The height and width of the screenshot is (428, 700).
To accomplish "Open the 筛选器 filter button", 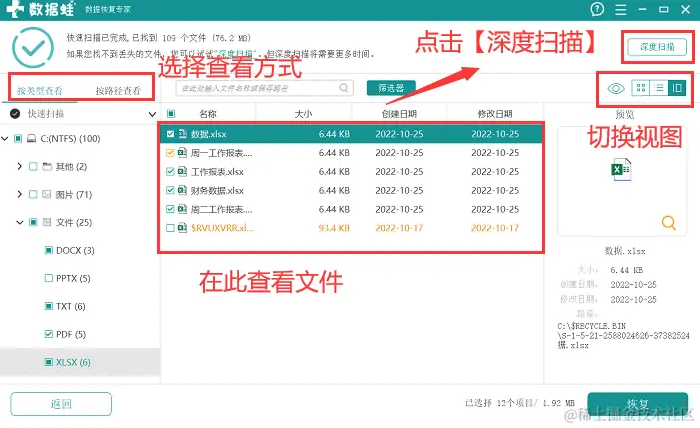I will pyautogui.click(x=391, y=88).
